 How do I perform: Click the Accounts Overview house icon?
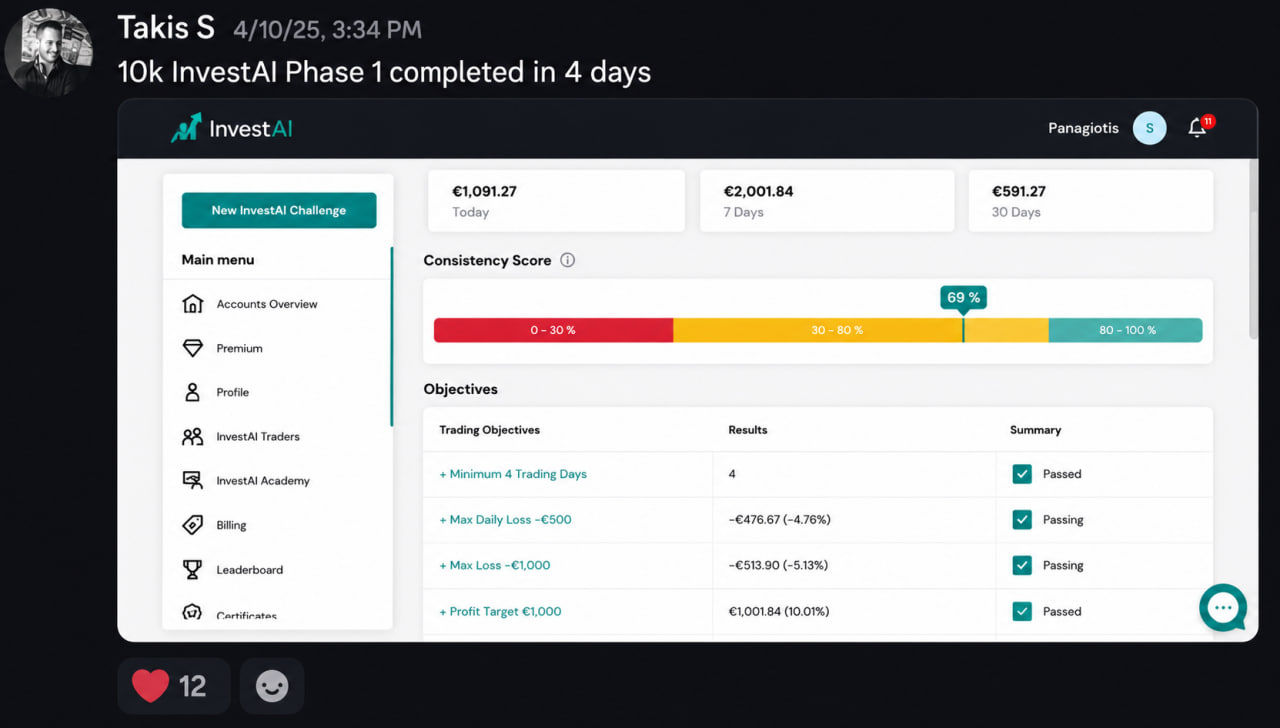pyautogui.click(x=193, y=304)
